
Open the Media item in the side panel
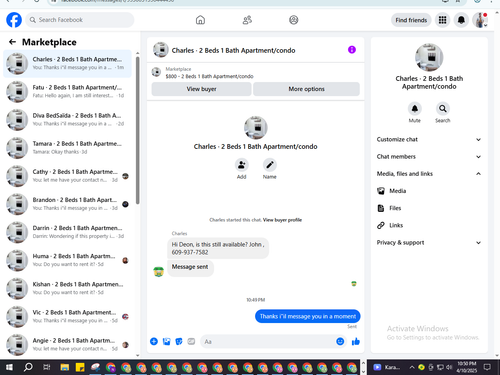pos(429,191)
